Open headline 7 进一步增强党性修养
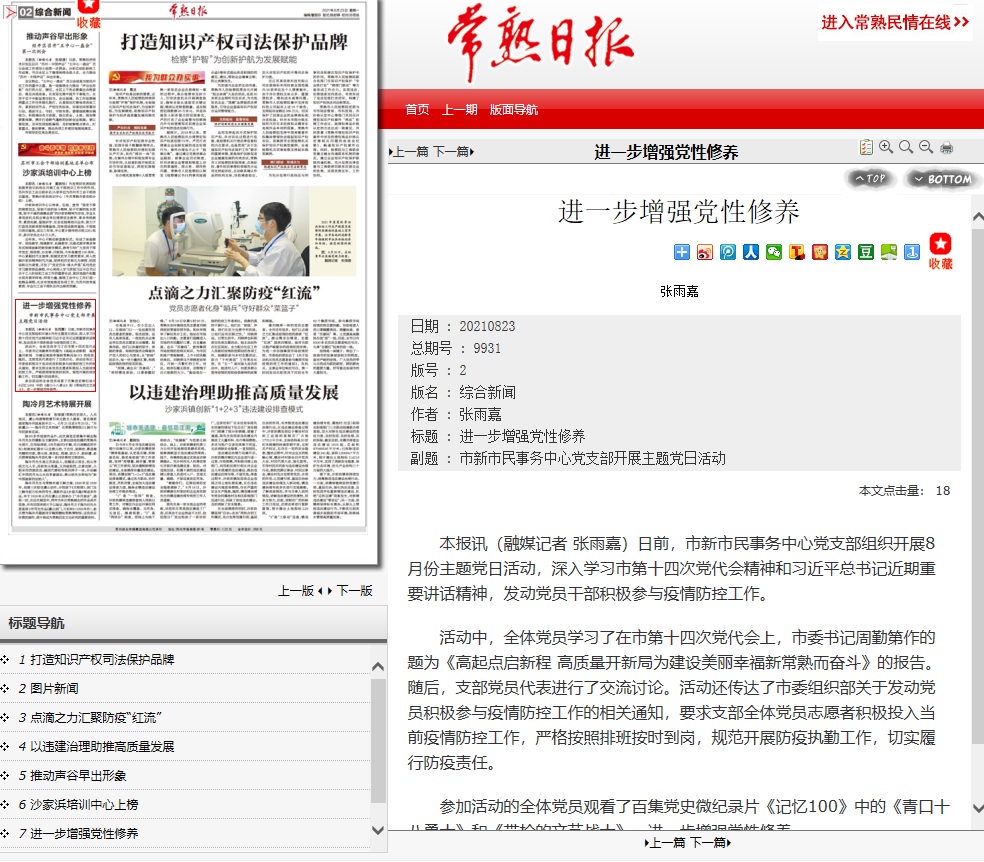984x862 pixels. (84, 833)
